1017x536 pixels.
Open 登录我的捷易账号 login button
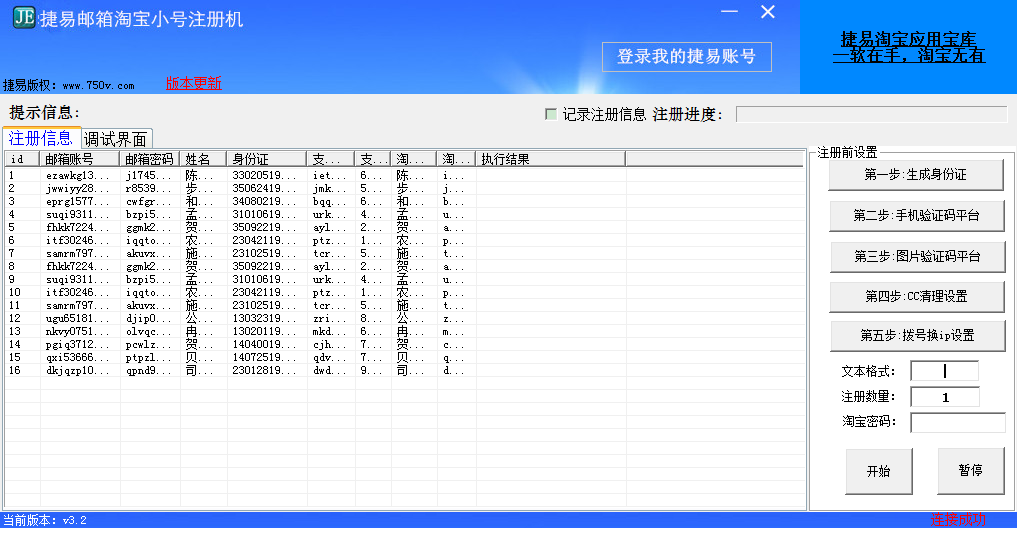pyautogui.click(x=687, y=56)
